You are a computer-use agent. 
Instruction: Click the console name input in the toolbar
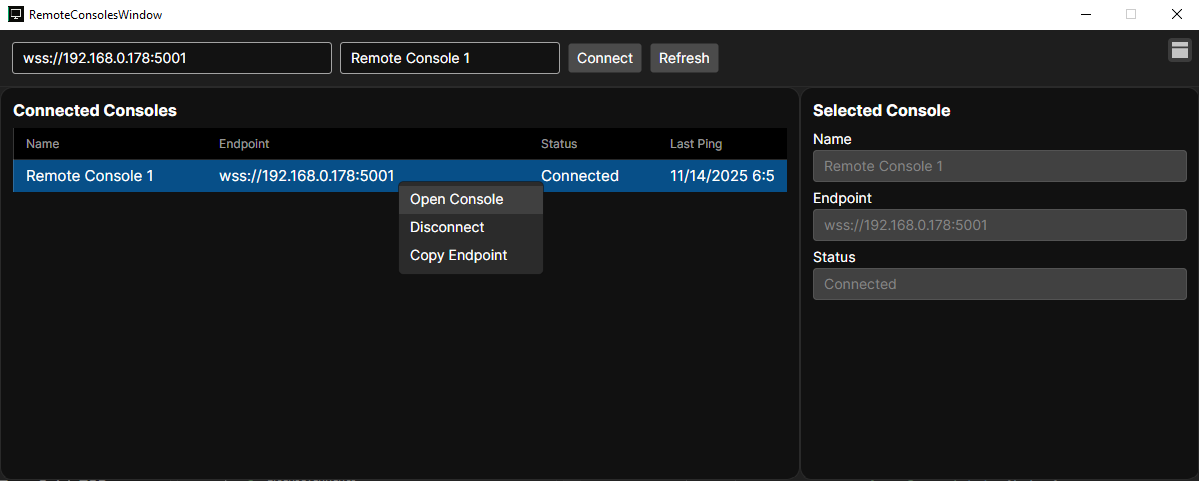449,58
